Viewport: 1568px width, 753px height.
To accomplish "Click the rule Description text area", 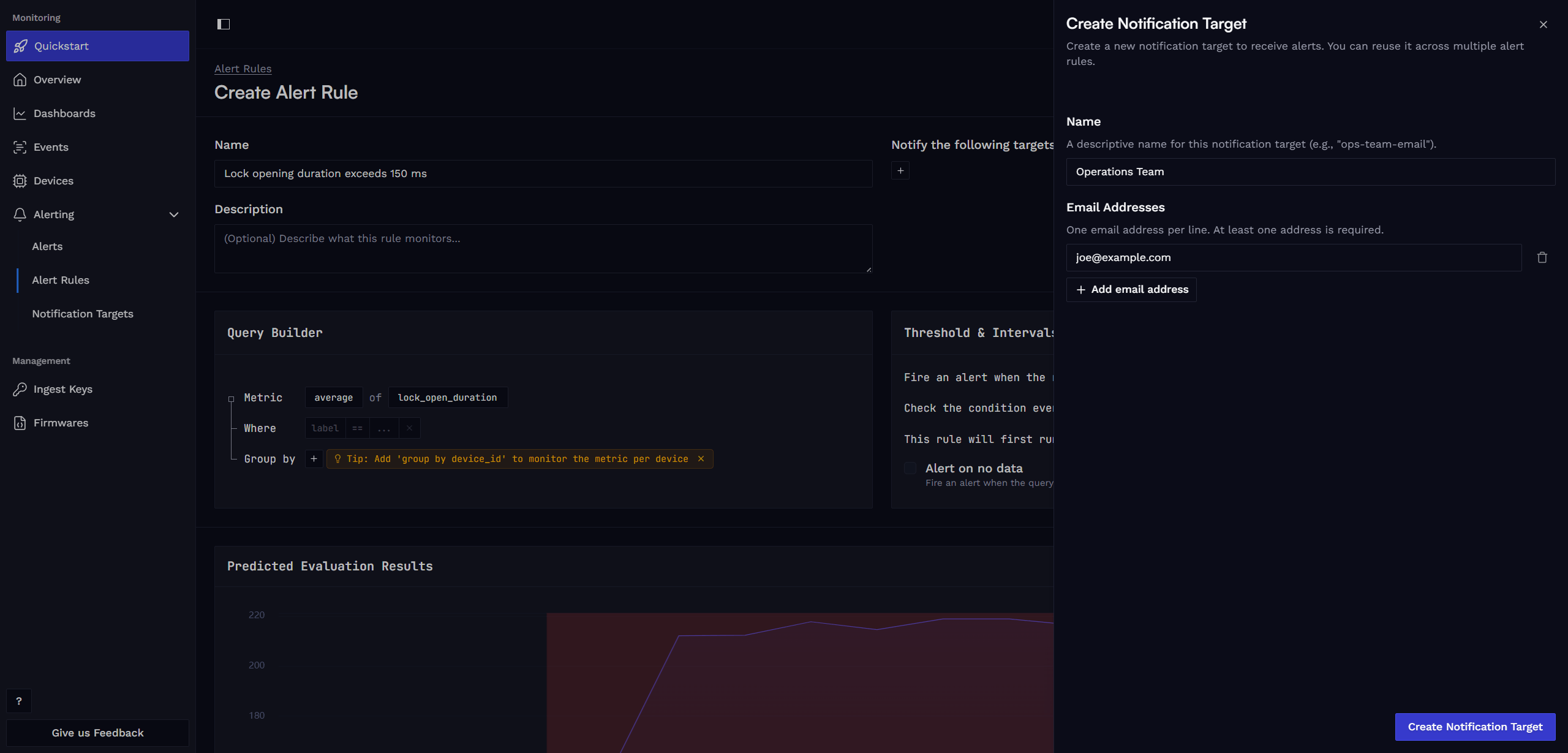I will tap(543, 249).
